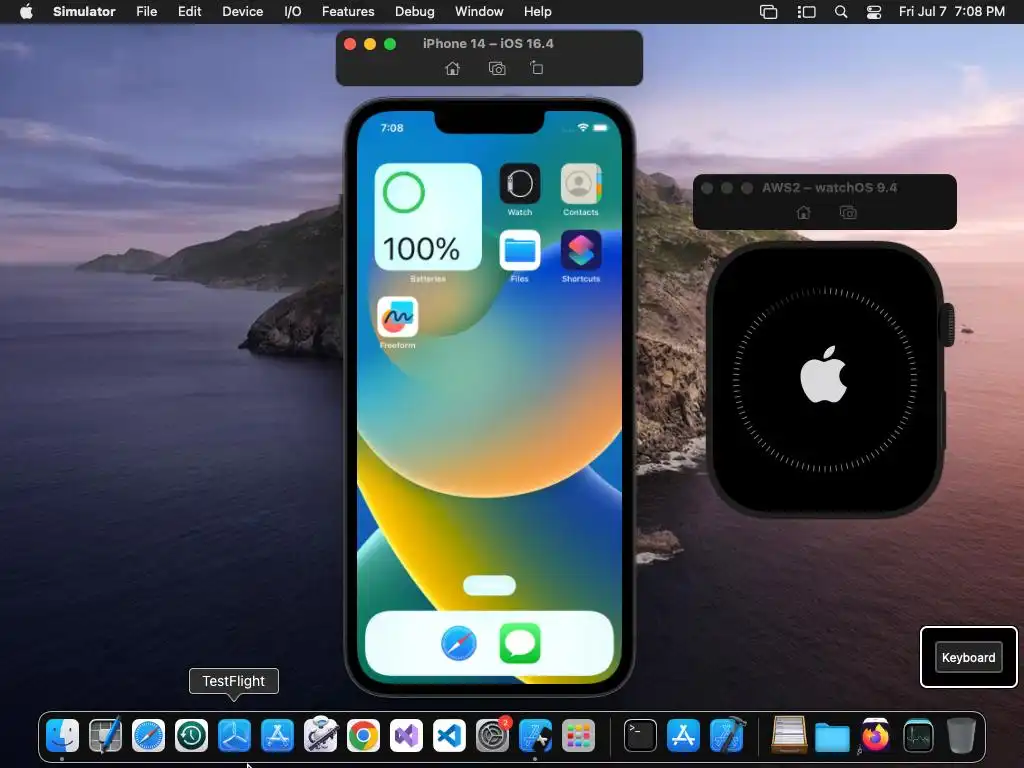
Task: Open the Window menu
Action: point(479,12)
